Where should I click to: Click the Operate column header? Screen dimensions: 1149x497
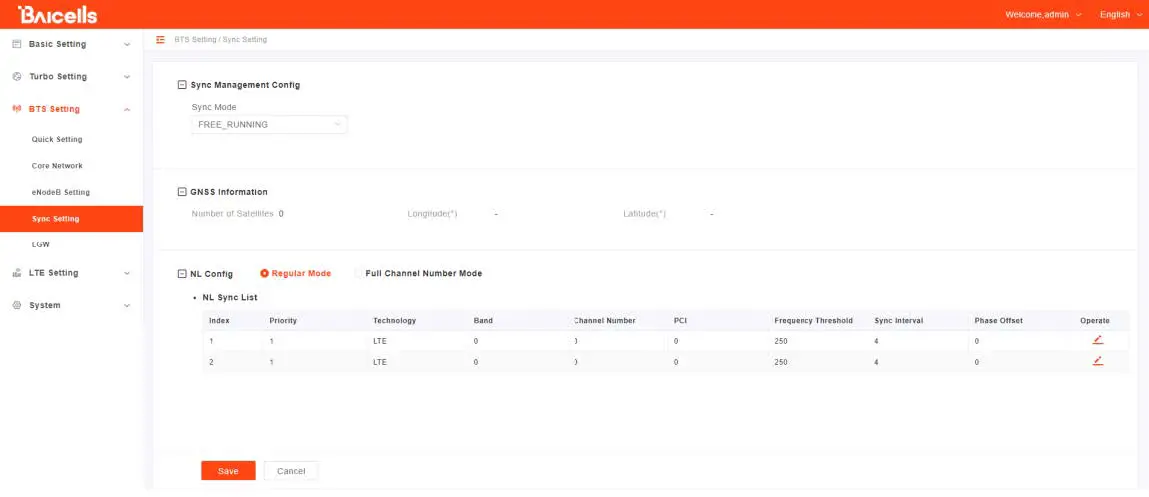1095,320
